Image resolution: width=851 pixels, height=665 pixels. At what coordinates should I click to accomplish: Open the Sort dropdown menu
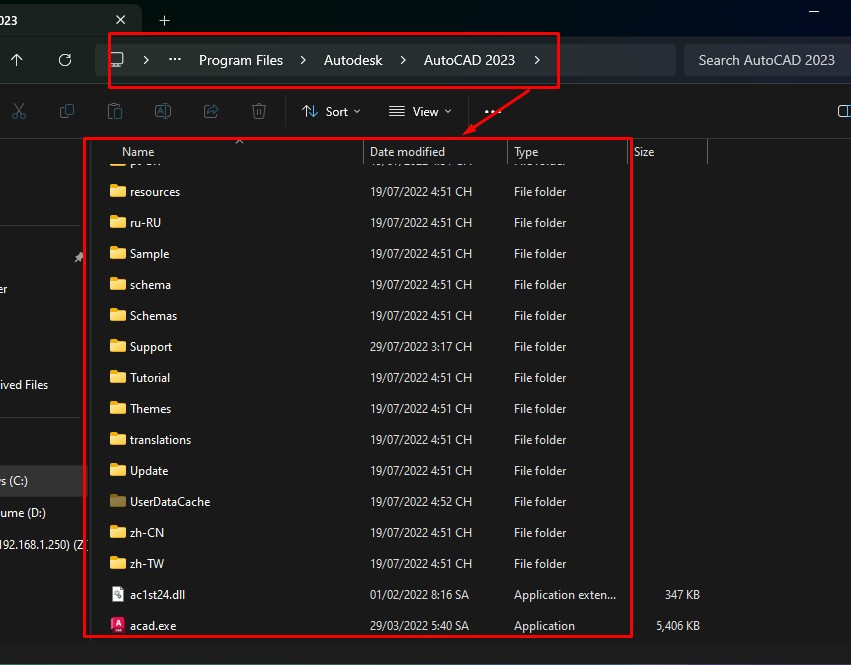point(331,111)
